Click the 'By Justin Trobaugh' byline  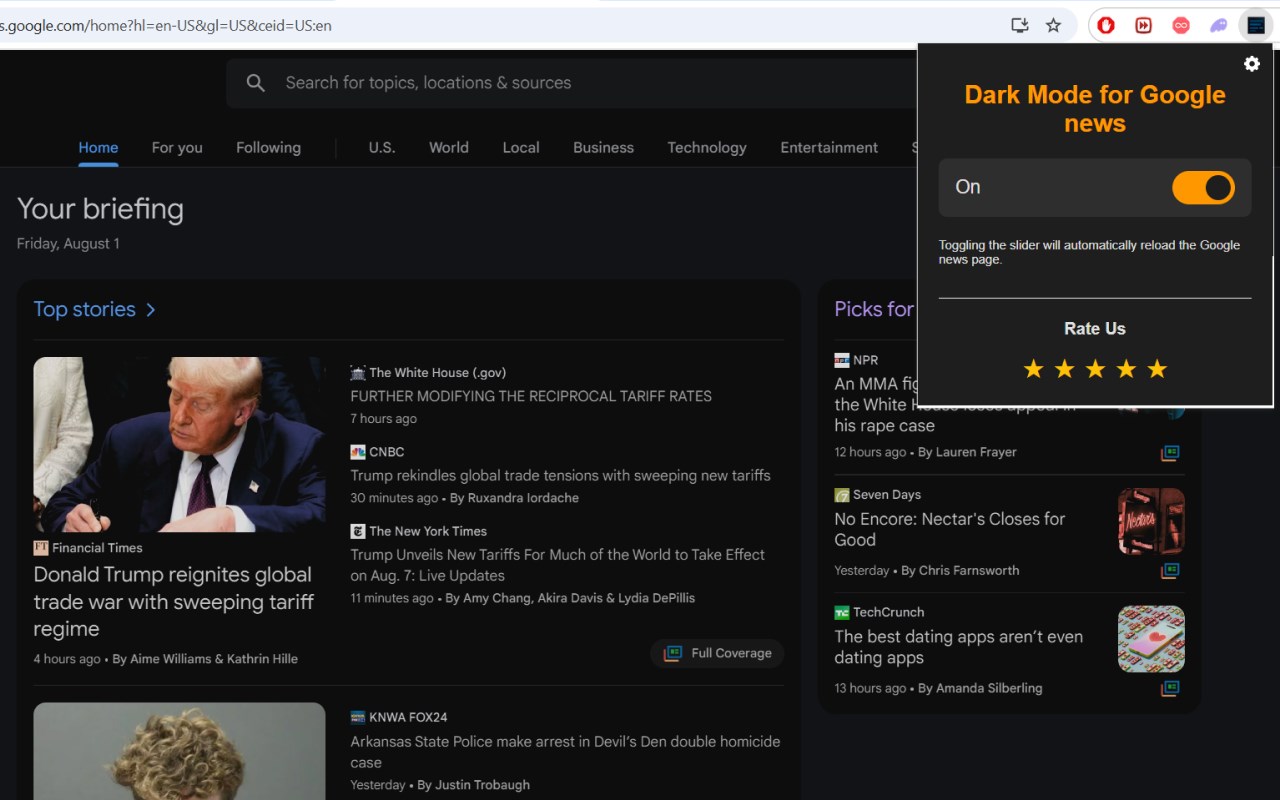click(474, 785)
